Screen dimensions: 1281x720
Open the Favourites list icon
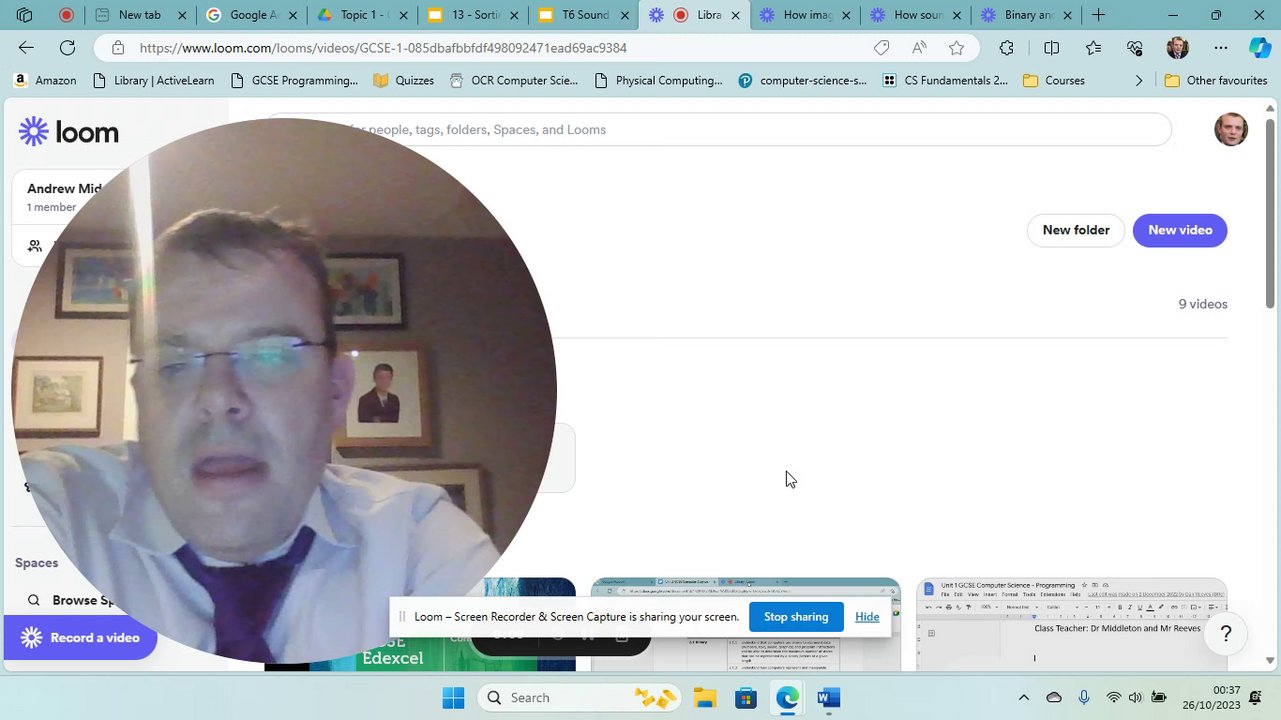[1093, 48]
